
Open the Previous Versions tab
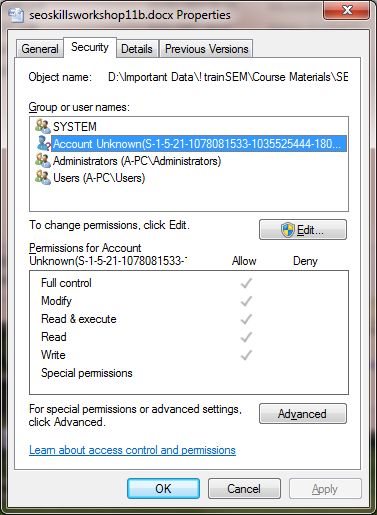point(206,49)
